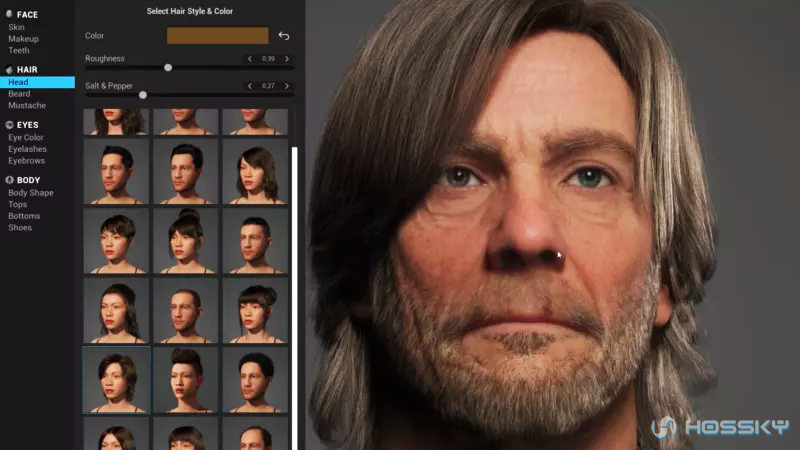This screenshot has width=800, height=450.
Task: Decrease Roughness with left arrow
Action: point(249,59)
